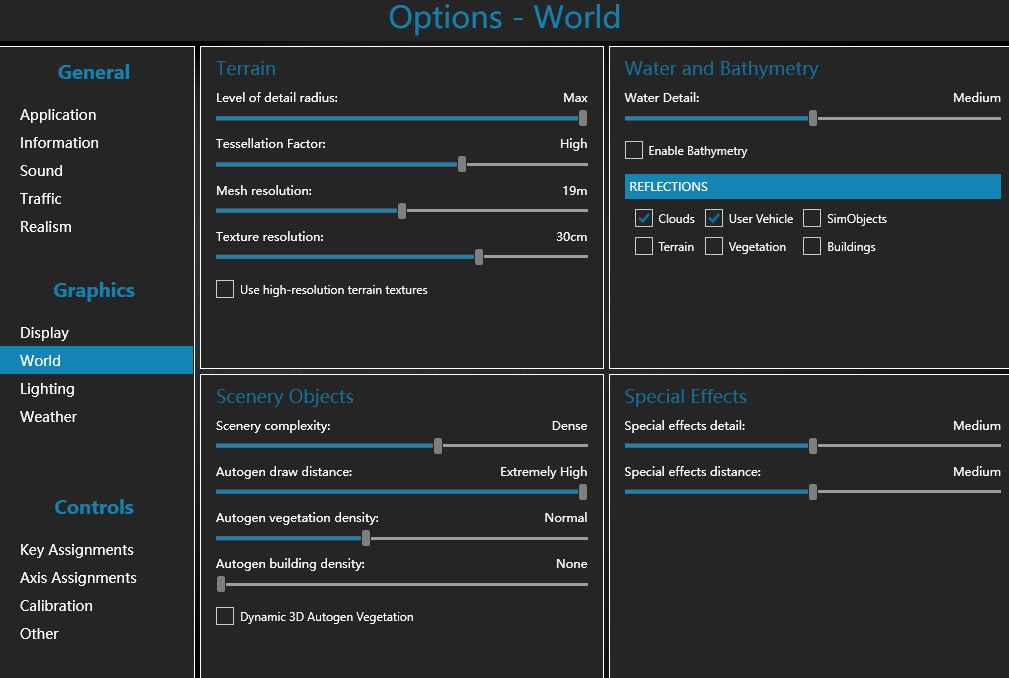Turn on Buildings reflections

point(812,247)
